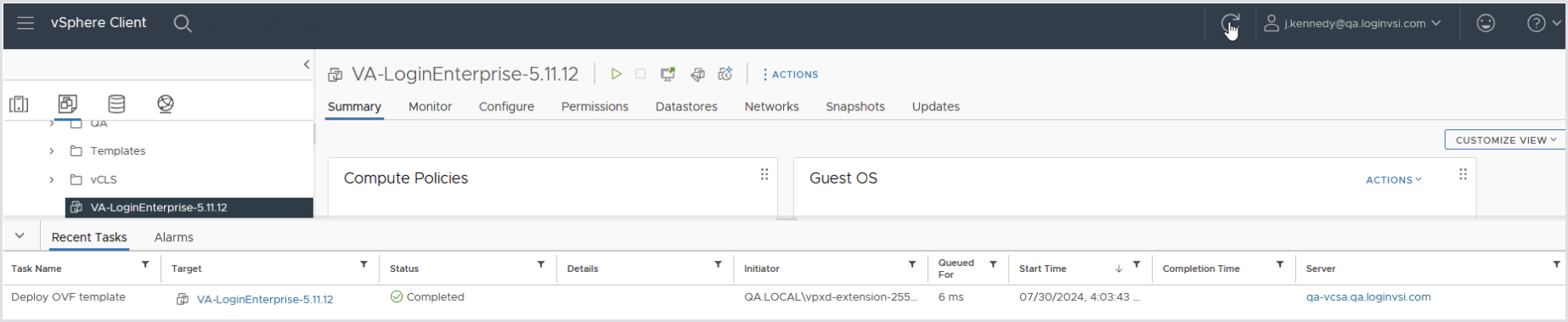Filter the Server column
This screenshot has height=322, width=1568.
tap(1556, 265)
